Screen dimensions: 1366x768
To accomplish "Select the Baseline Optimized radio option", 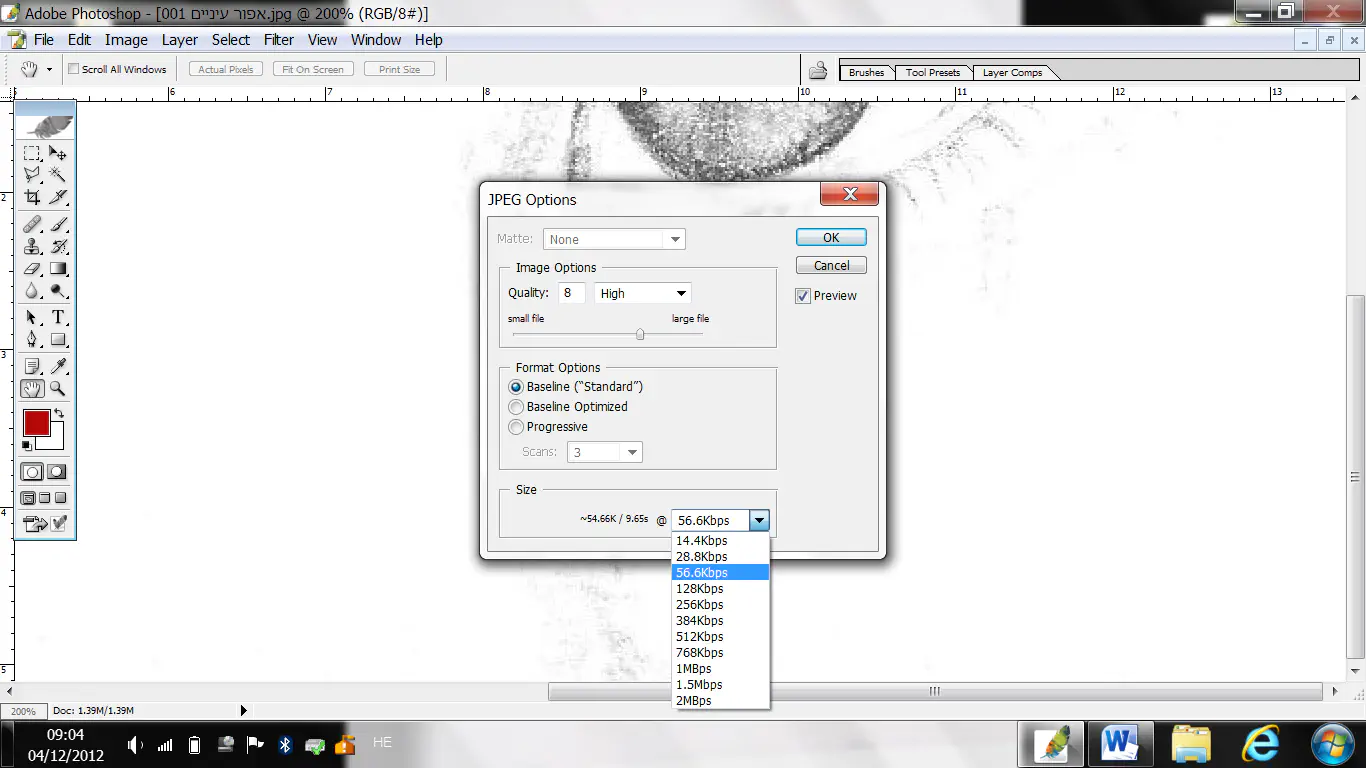I will (x=516, y=407).
